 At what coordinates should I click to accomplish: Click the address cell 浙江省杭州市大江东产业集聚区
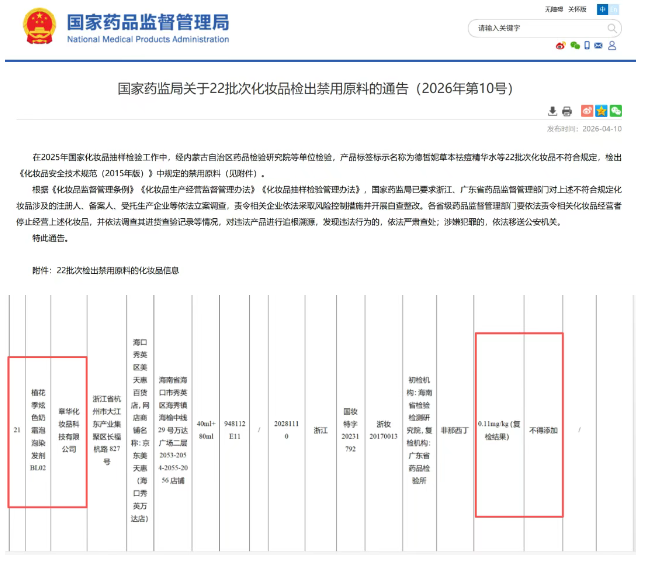point(107,430)
